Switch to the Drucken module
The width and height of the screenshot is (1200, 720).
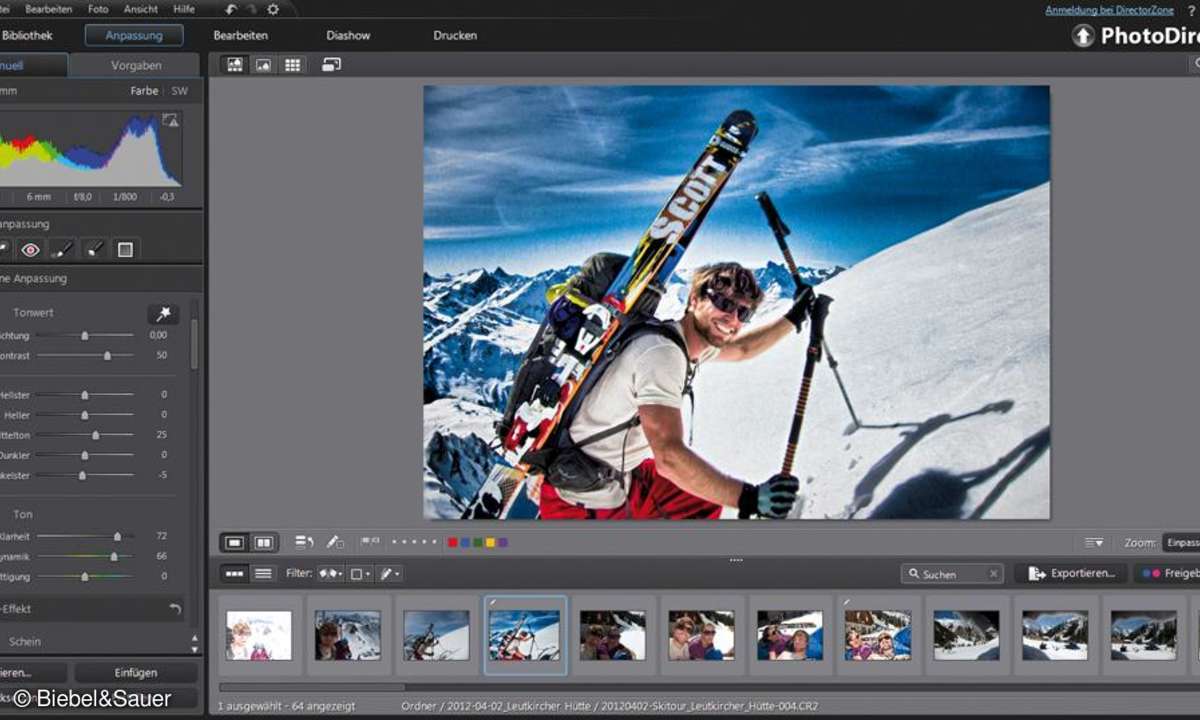coord(455,35)
